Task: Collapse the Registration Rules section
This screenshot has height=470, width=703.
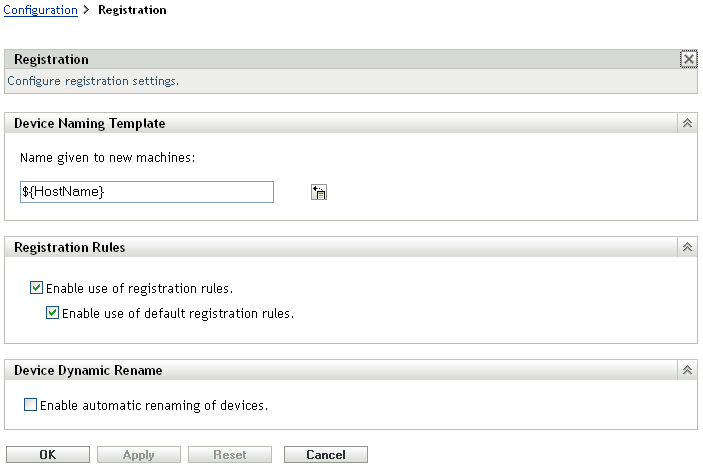Action: tap(688, 247)
